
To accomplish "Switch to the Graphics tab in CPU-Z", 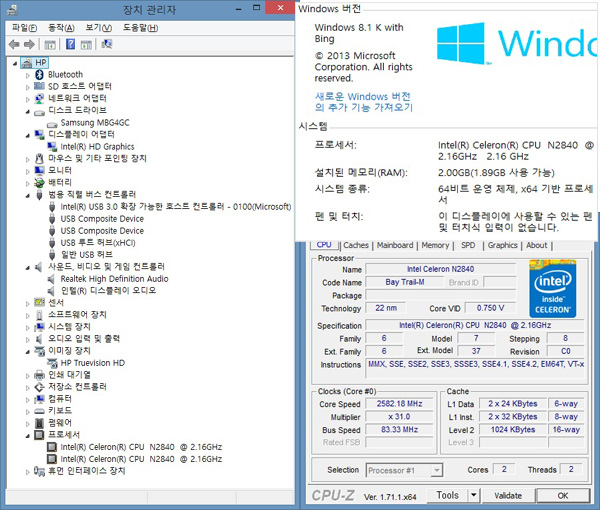I will [502, 245].
